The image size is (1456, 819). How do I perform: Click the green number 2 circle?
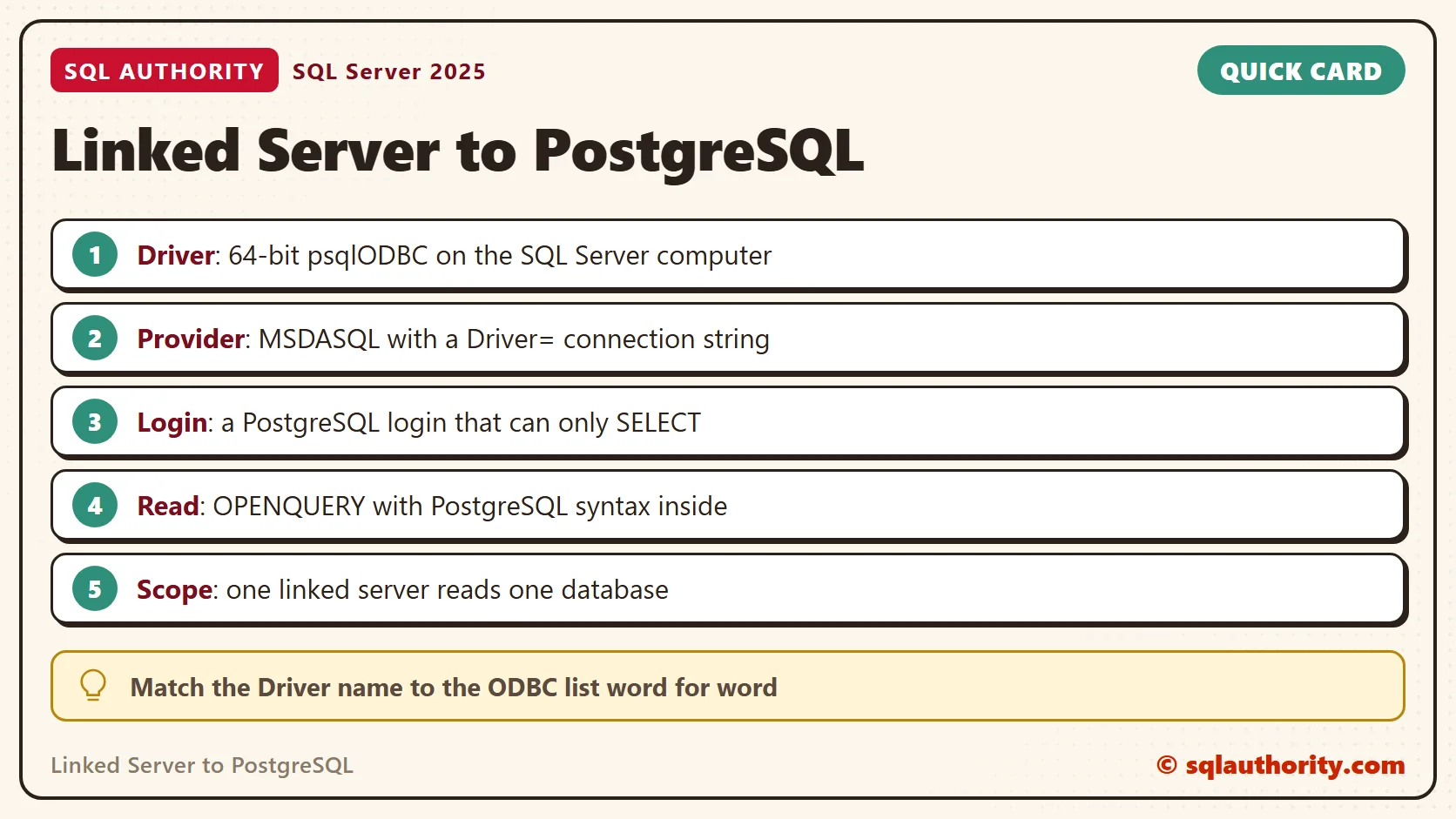point(95,339)
